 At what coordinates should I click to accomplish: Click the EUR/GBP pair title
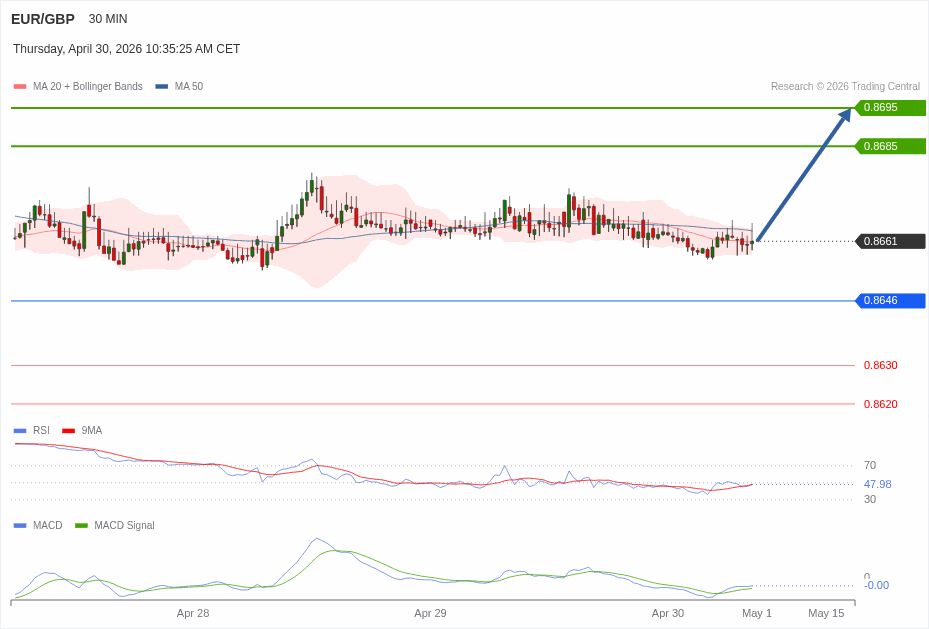click(43, 19)
